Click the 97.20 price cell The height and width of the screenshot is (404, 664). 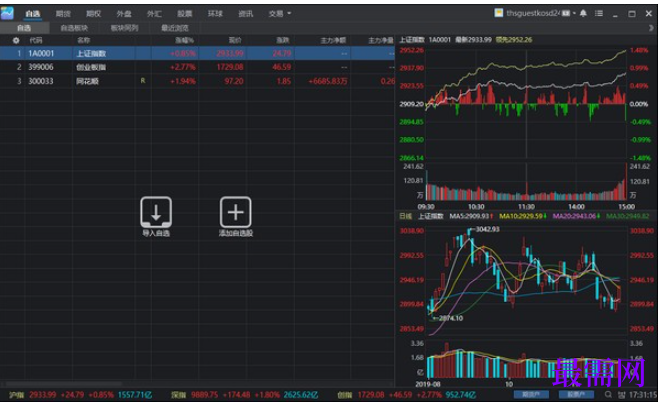click(234, 81)
